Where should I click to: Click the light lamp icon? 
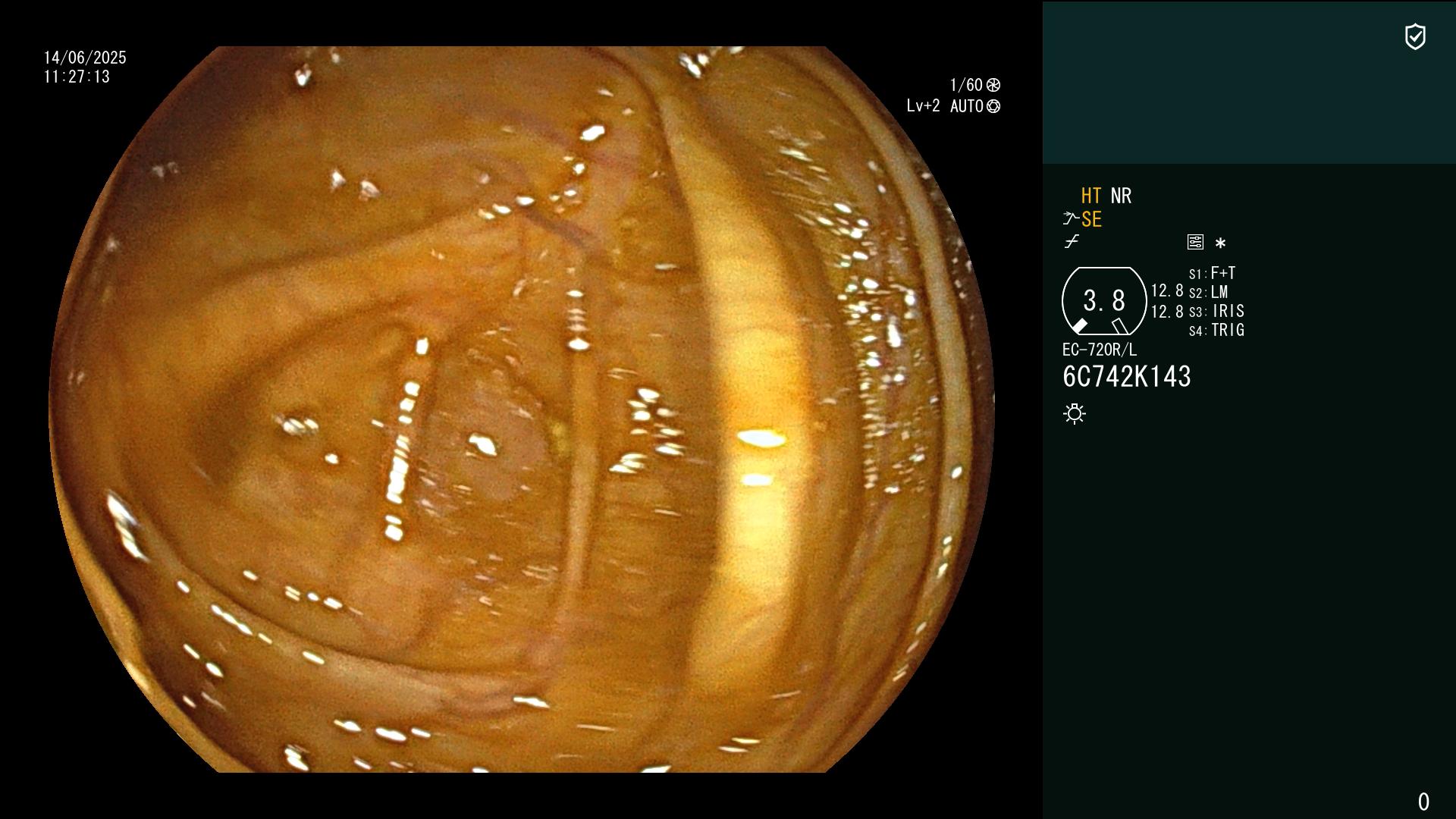(x=1075, y=413)
